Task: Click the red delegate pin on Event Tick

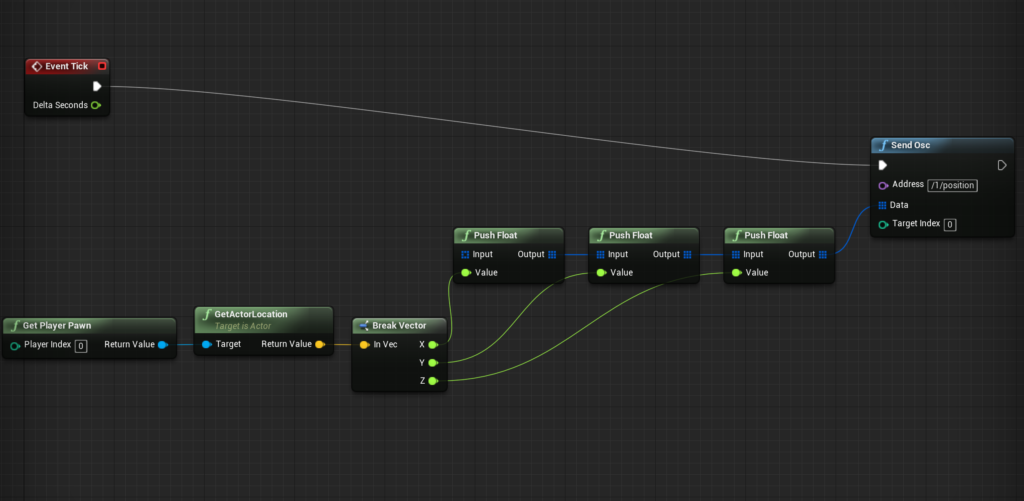Action: [102, 66]
